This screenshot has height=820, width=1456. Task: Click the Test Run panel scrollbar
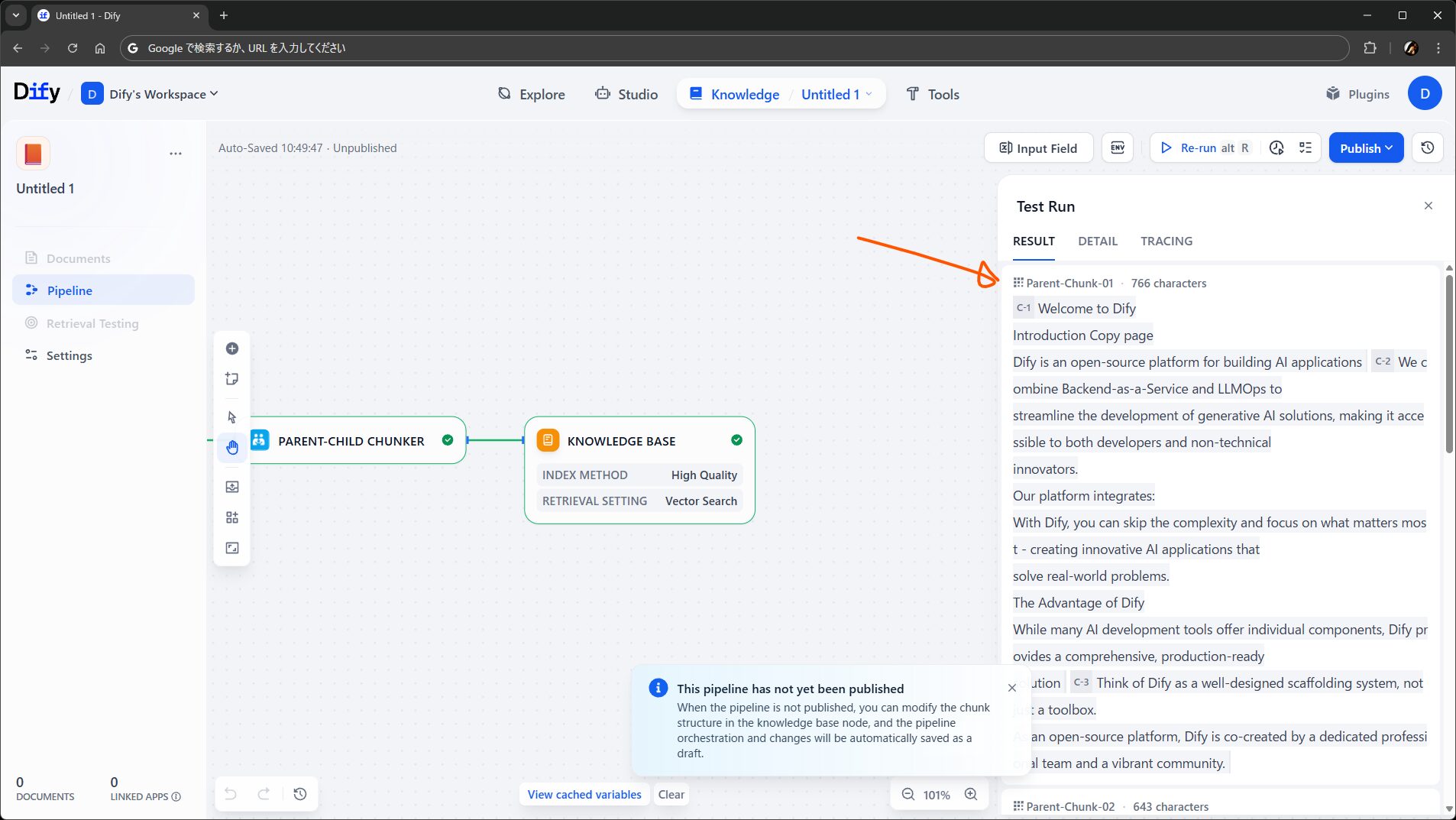[1448, 365]
